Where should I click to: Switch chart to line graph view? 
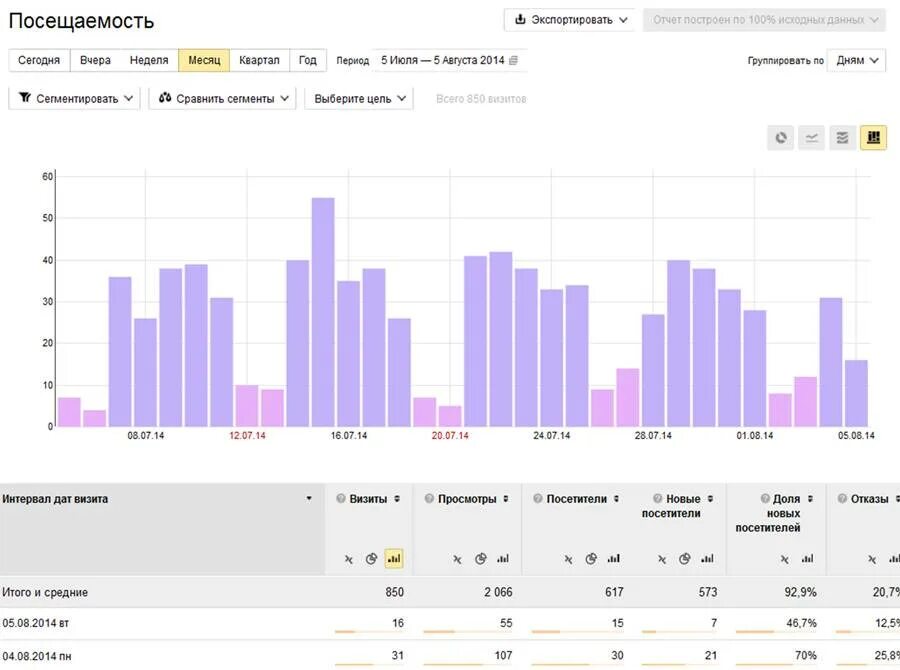[812, 138]
